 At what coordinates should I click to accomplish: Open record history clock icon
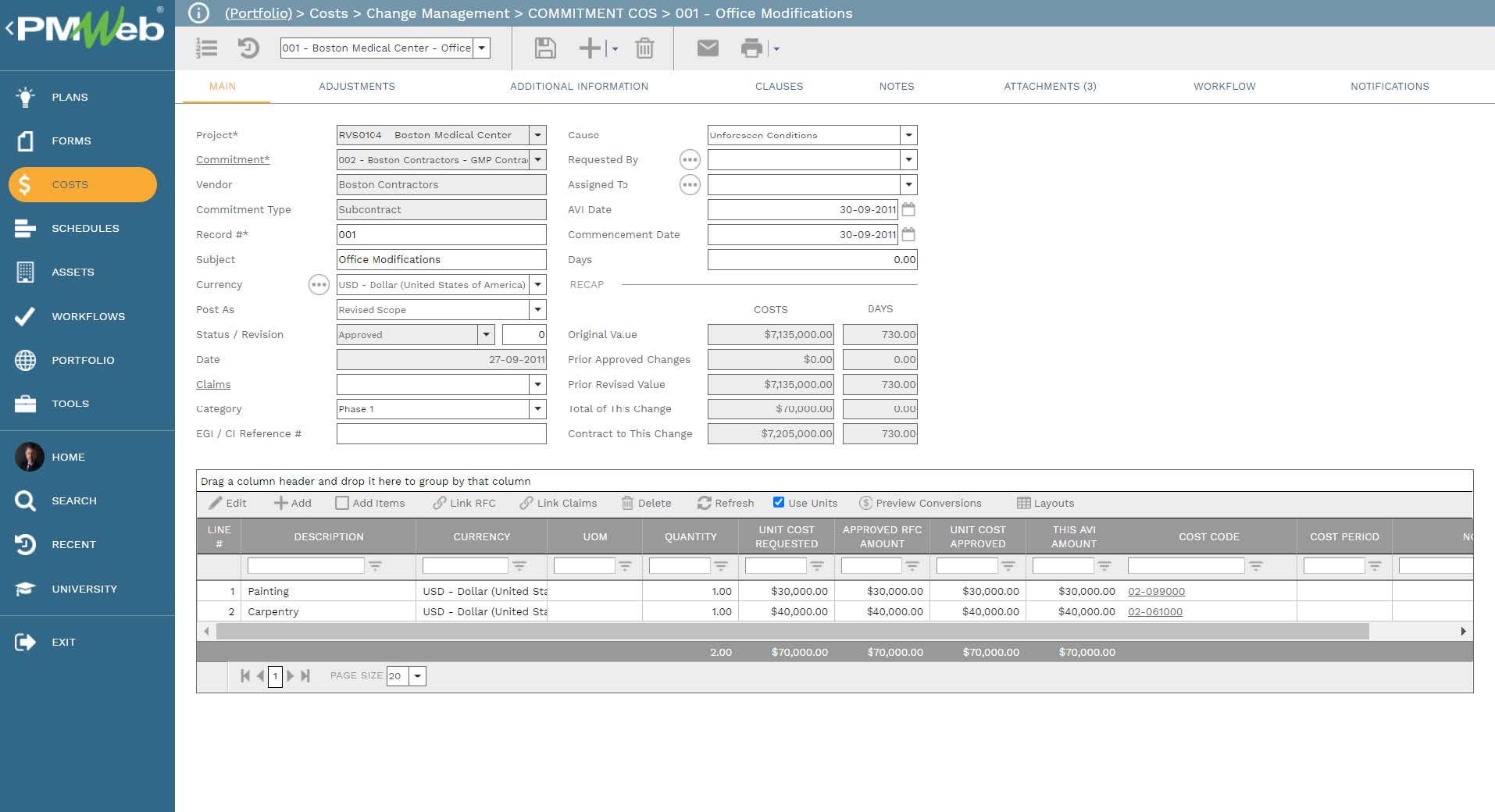[x=248, y=48]
